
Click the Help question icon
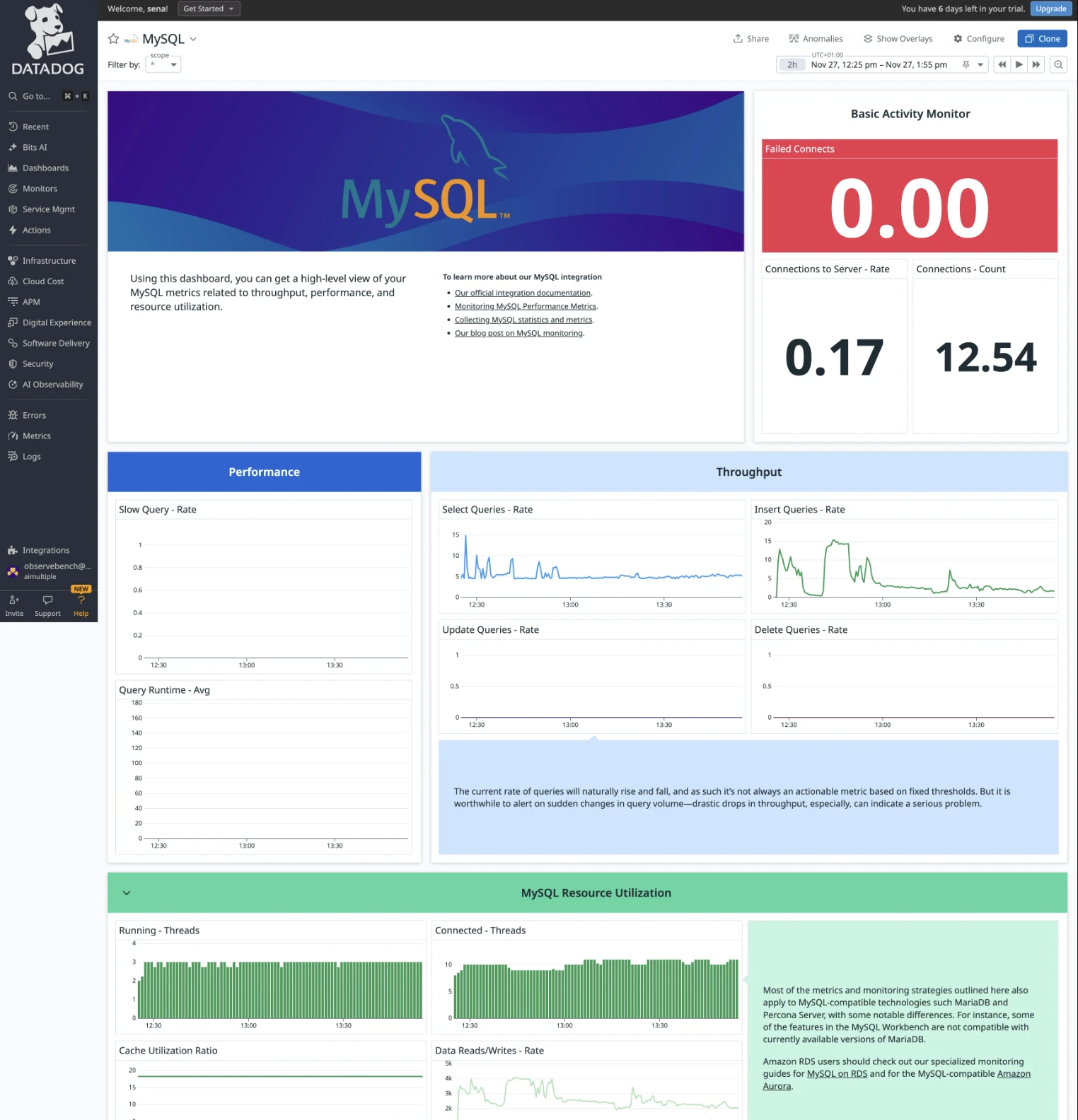point(81,600)
